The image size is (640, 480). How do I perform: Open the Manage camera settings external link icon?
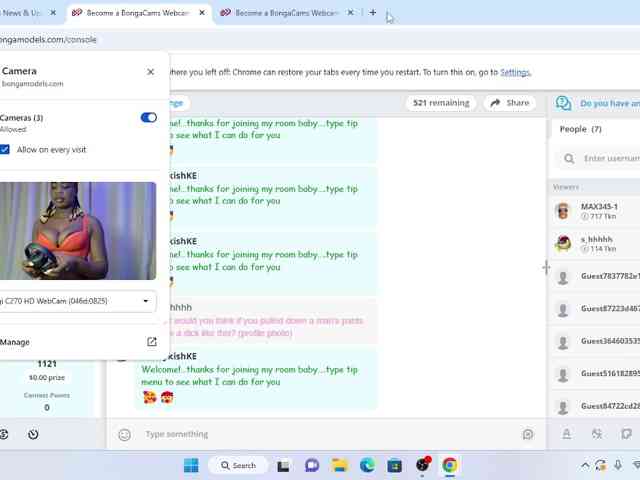pos(152,342)
